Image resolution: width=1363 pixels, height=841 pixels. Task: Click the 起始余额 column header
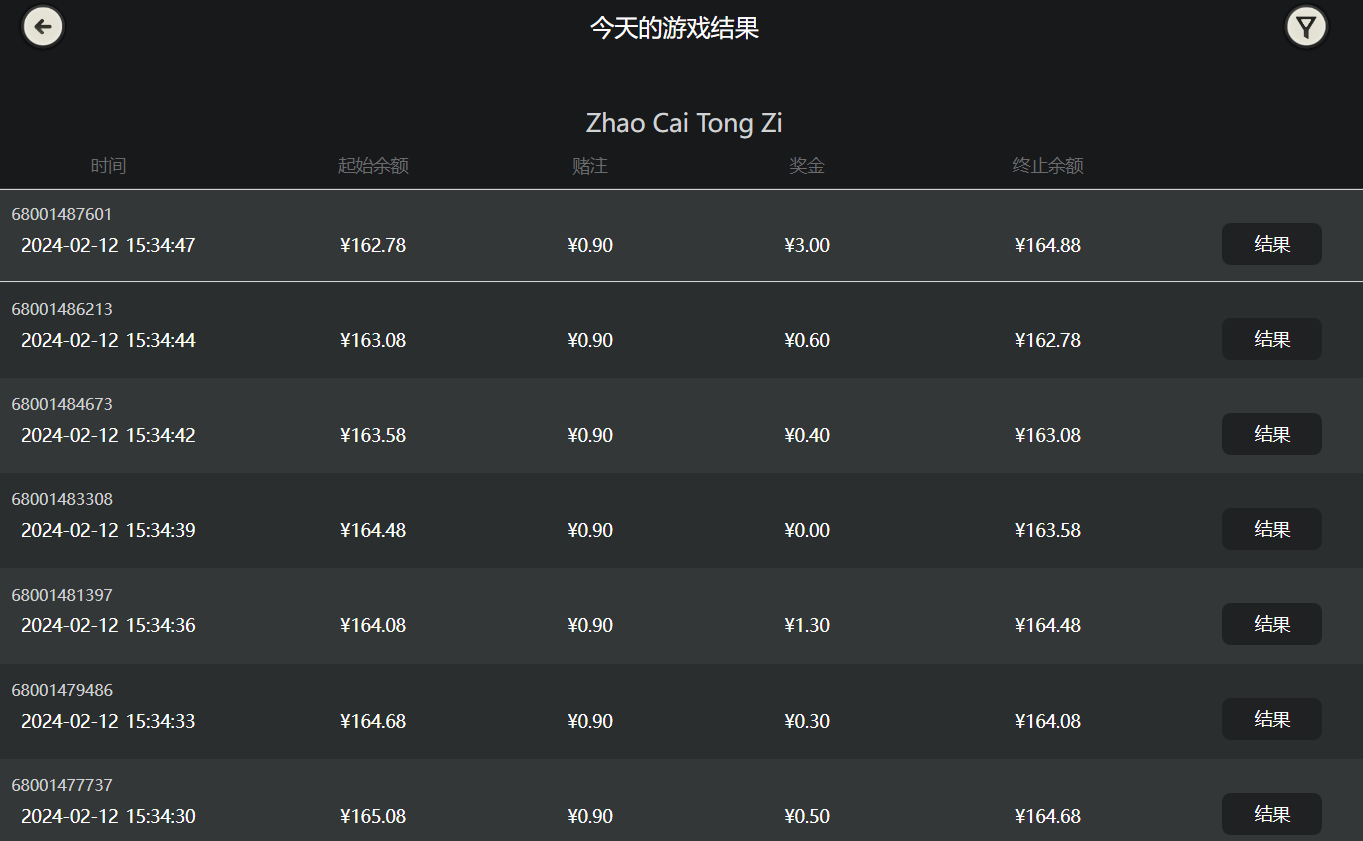(x=373, y=166)
